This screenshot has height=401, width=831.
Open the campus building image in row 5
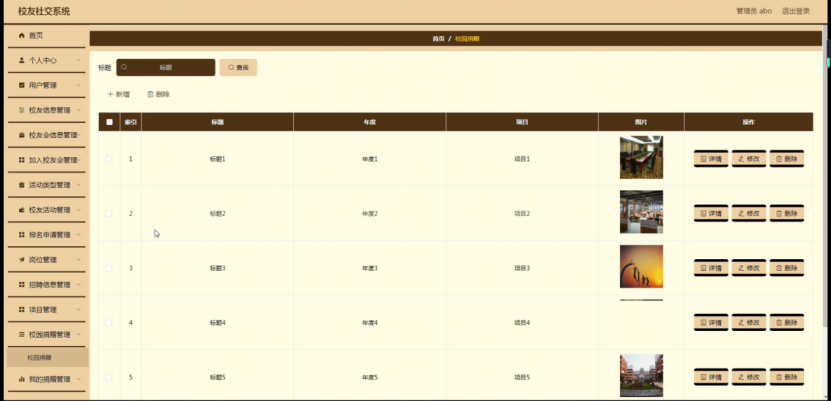click(641, 376)
